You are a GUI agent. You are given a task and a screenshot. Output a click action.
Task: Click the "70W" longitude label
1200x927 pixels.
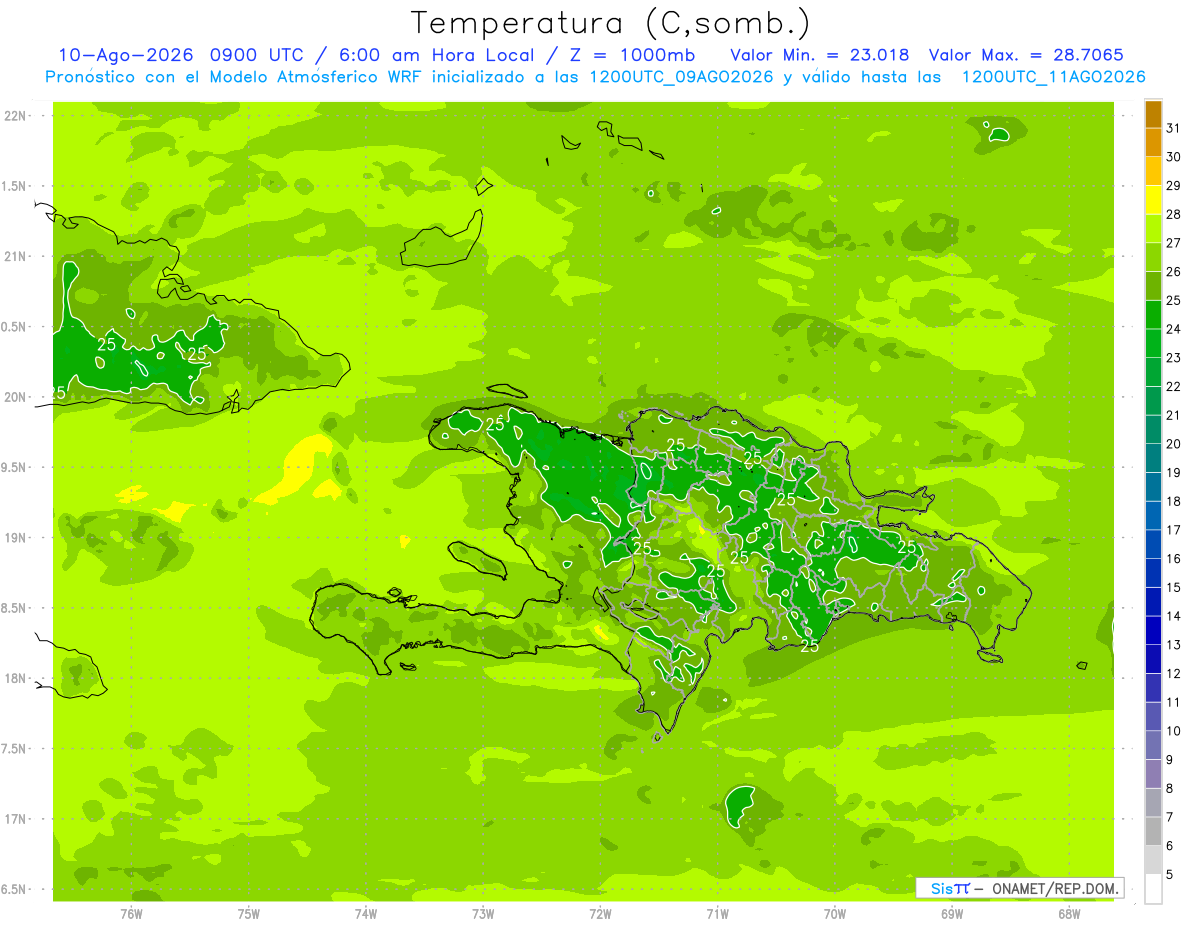(835, 914)
